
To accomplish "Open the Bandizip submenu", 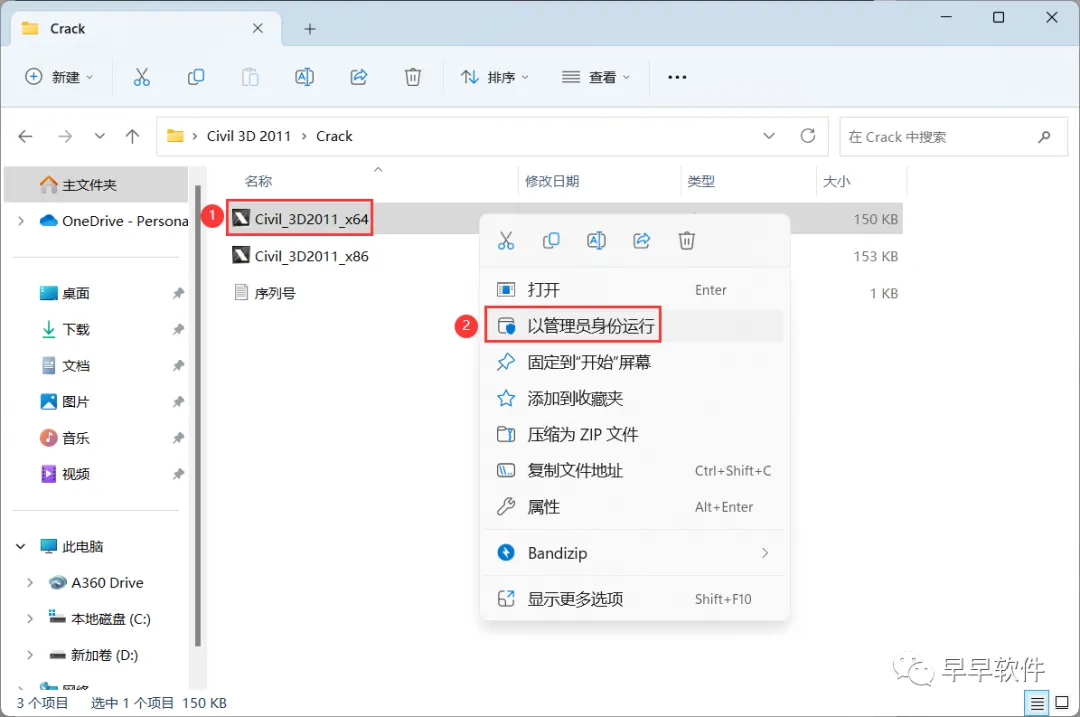I will tap(634, 553).
